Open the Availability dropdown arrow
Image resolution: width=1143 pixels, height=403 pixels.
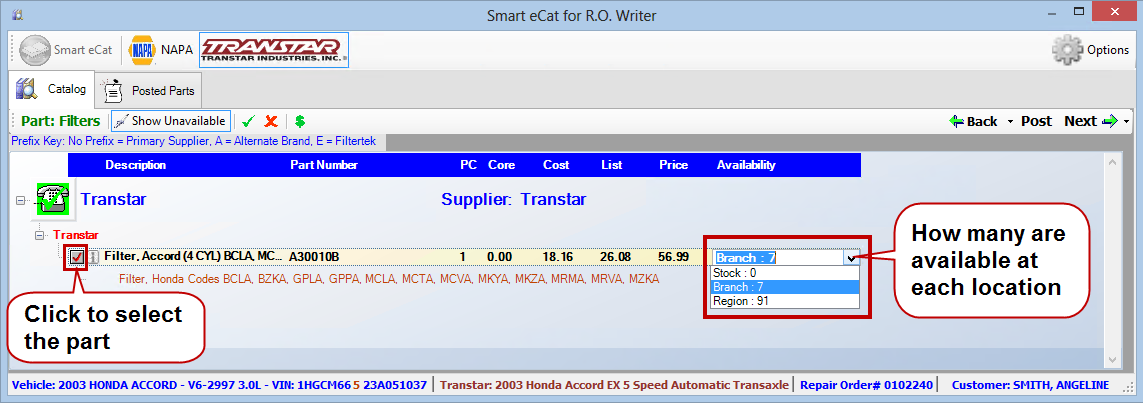851,257
